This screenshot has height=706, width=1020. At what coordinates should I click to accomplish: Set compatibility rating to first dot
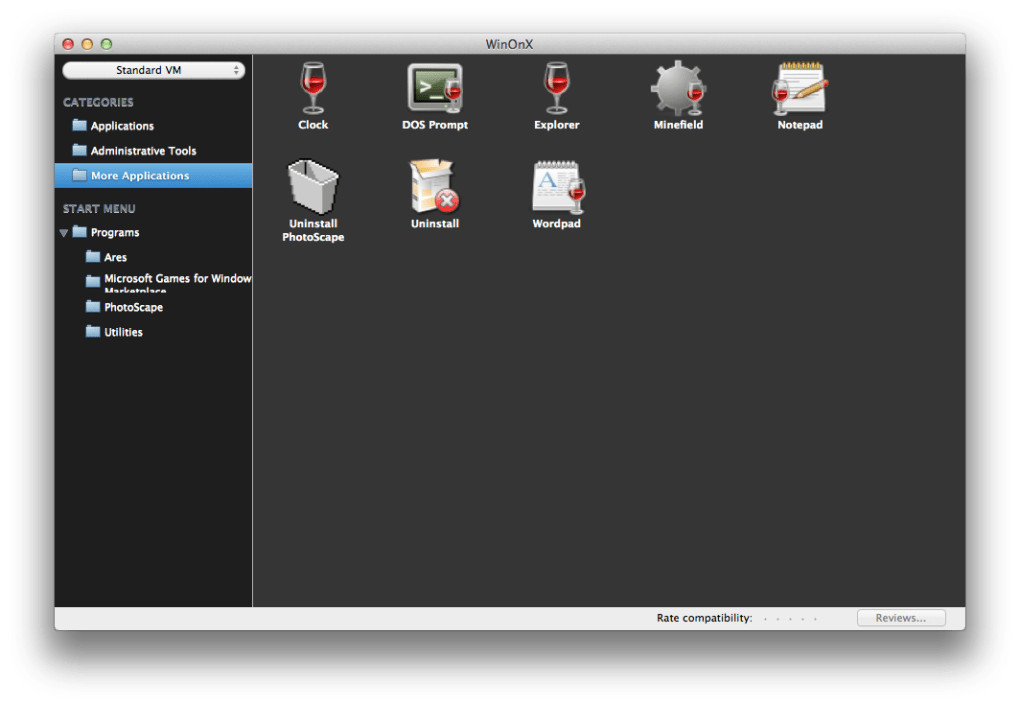coord(766,619)
